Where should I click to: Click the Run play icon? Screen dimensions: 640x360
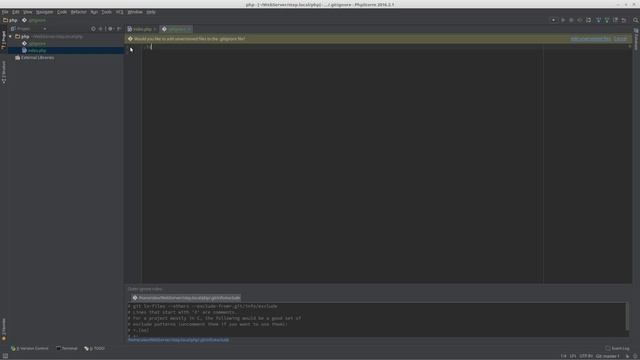point(563,20)
